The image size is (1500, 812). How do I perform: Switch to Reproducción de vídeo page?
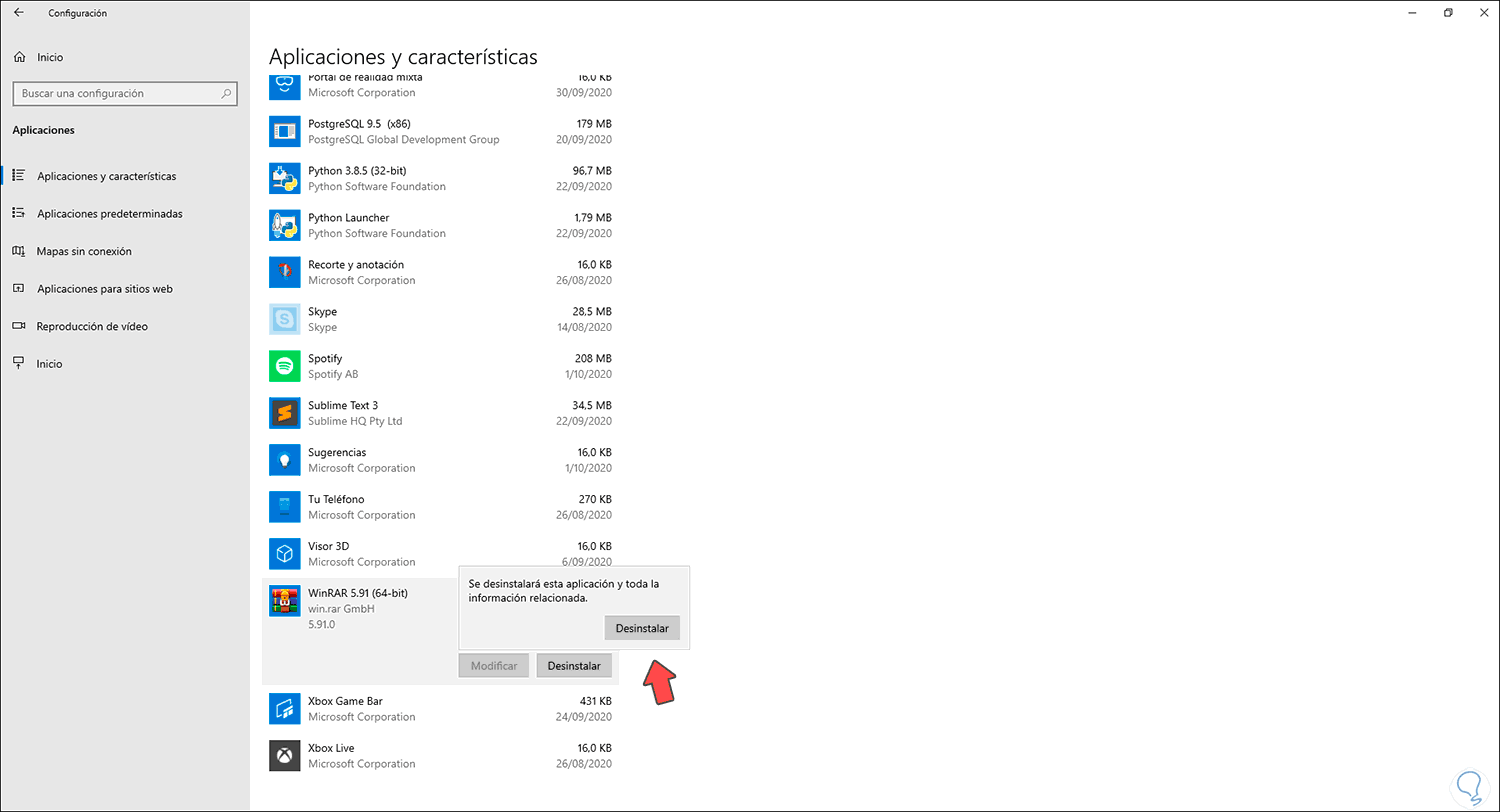click(x=92, y=326)
